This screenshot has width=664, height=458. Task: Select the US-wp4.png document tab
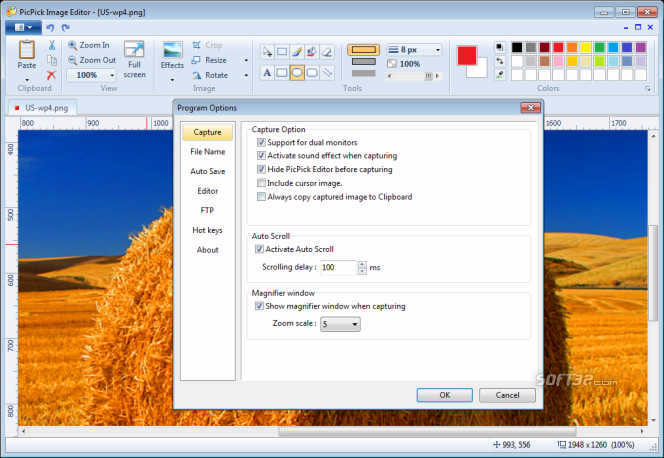point(42,108)
